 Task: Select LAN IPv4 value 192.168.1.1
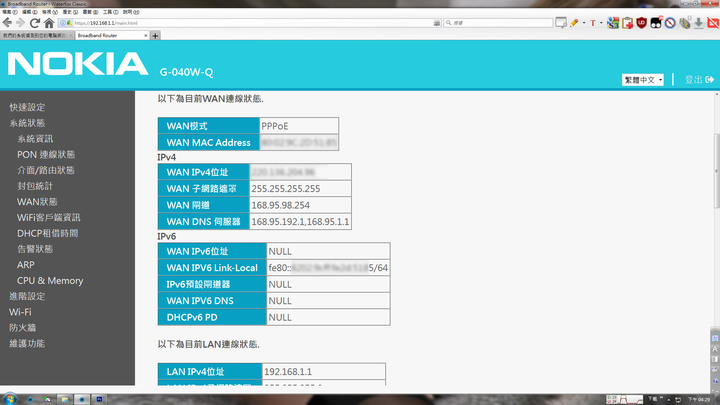coord(288,371)
